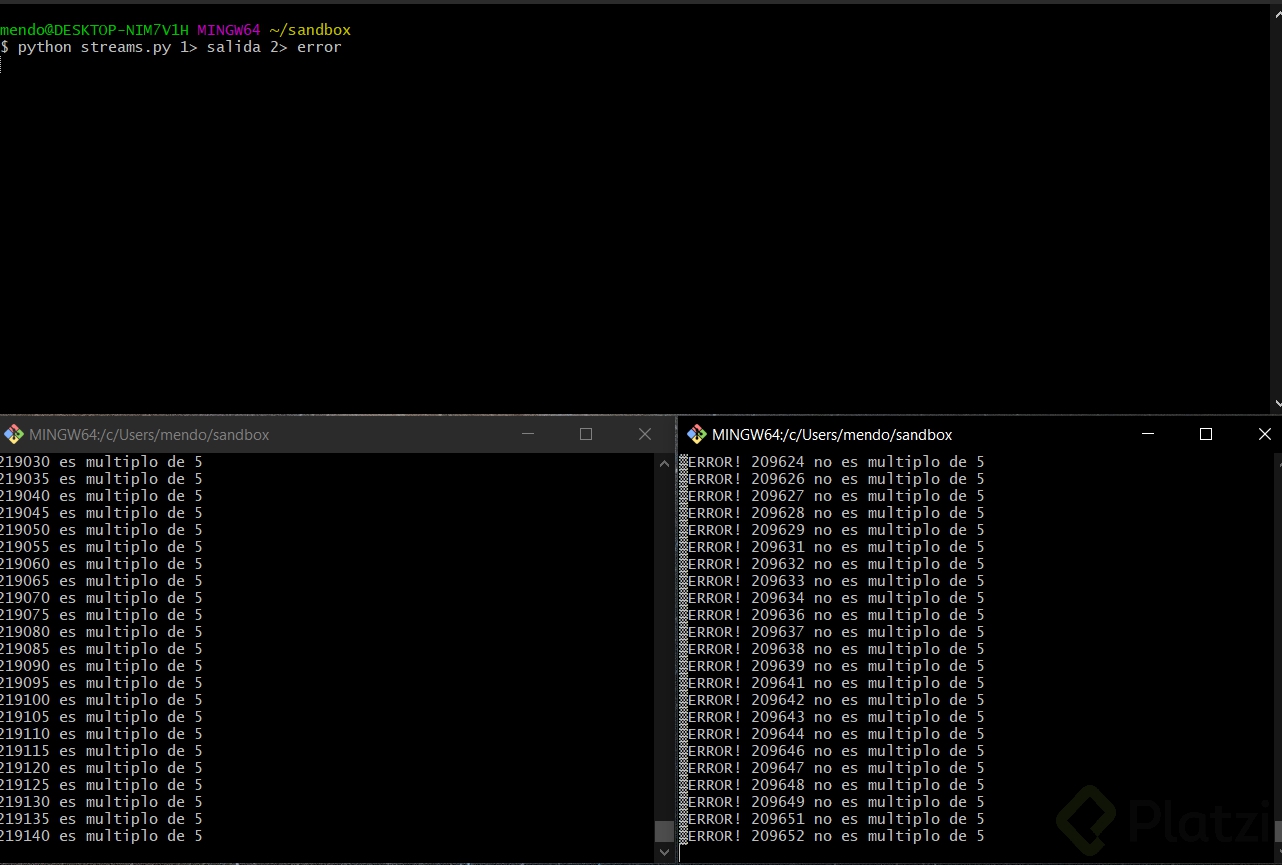
Task: Click the line '219030 es multiplo de 5'
Action: click(x=100, y=462)
